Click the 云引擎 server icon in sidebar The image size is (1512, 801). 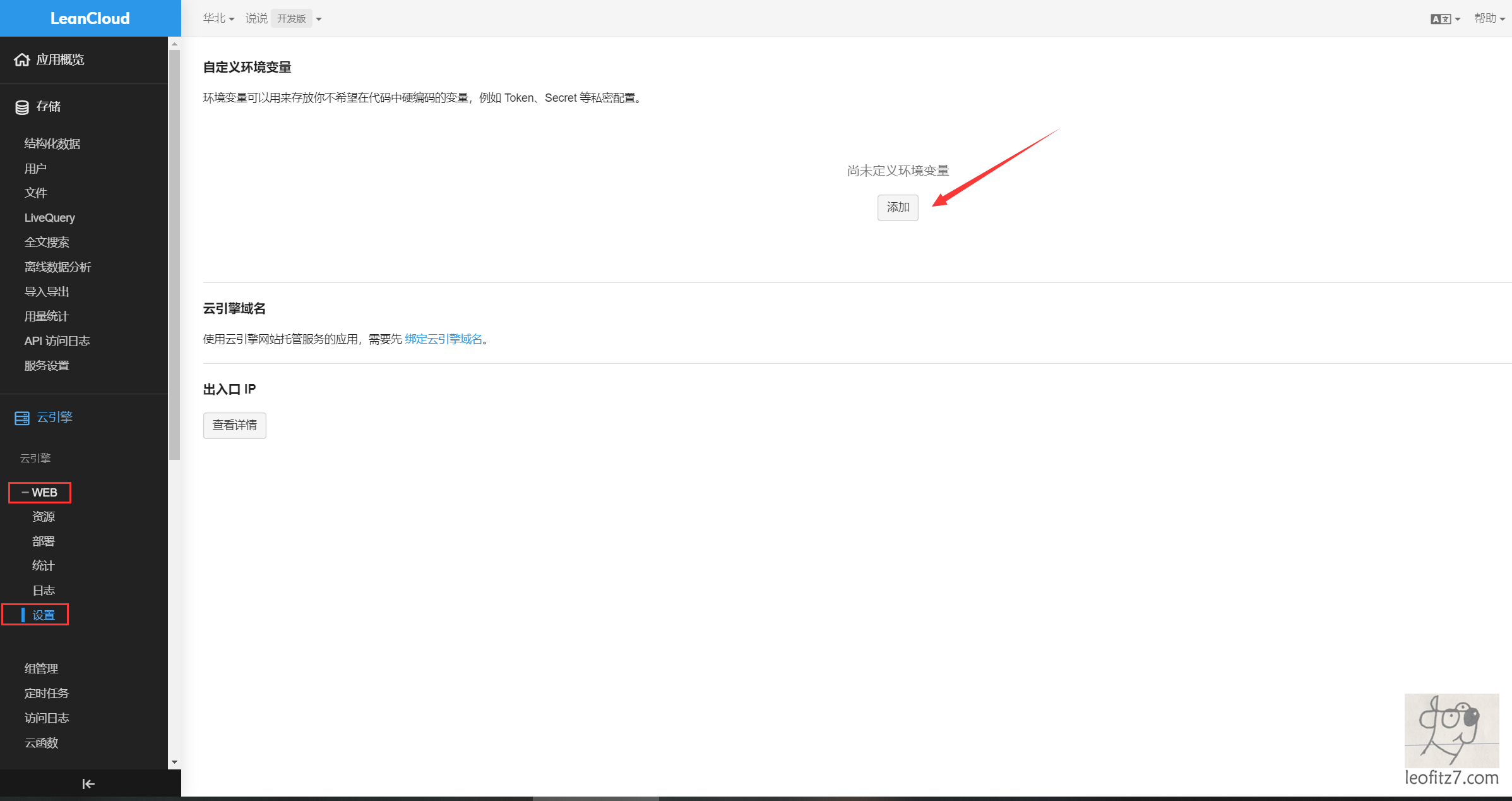(22, 418)
